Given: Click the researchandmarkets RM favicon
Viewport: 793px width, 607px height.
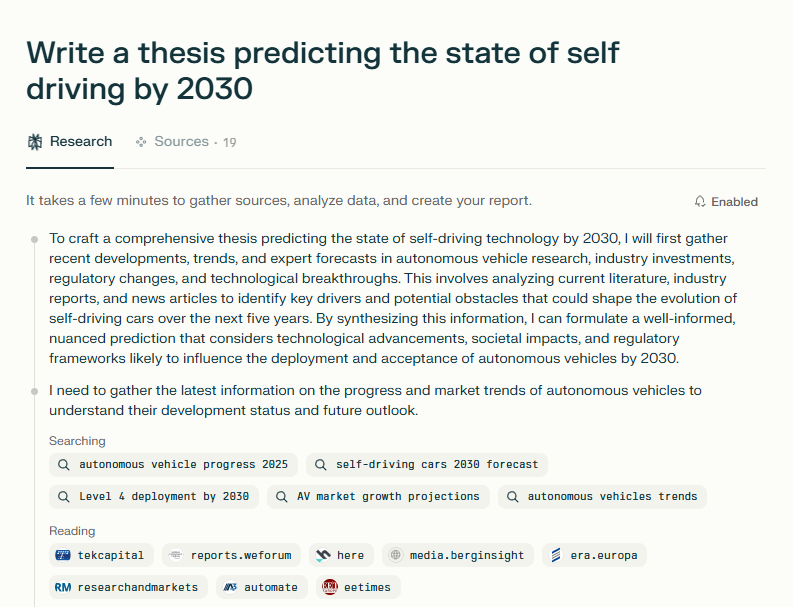Looking at the screenshot, I should point(63,587).
